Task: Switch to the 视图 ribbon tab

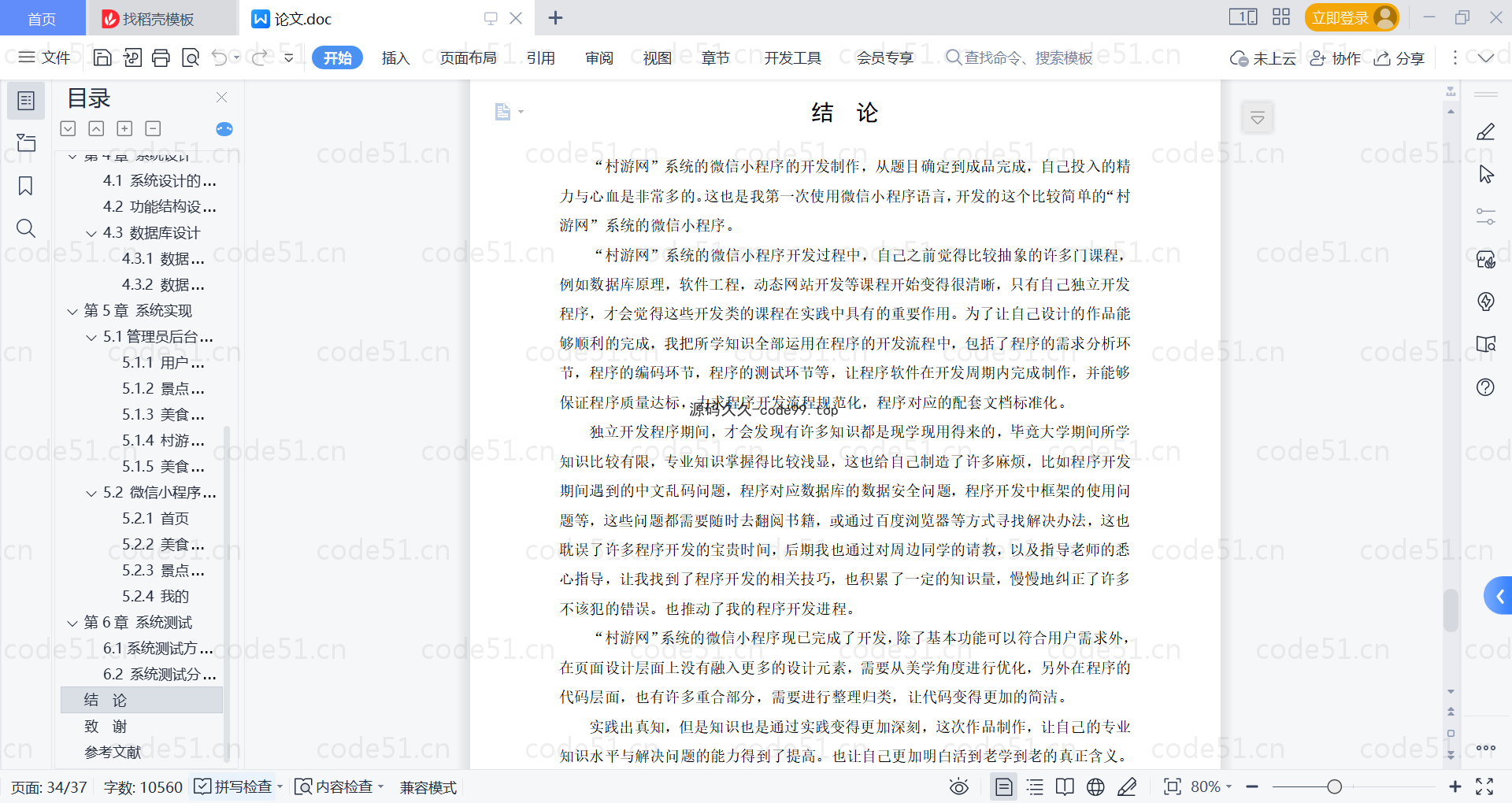Action: point(658,57)
